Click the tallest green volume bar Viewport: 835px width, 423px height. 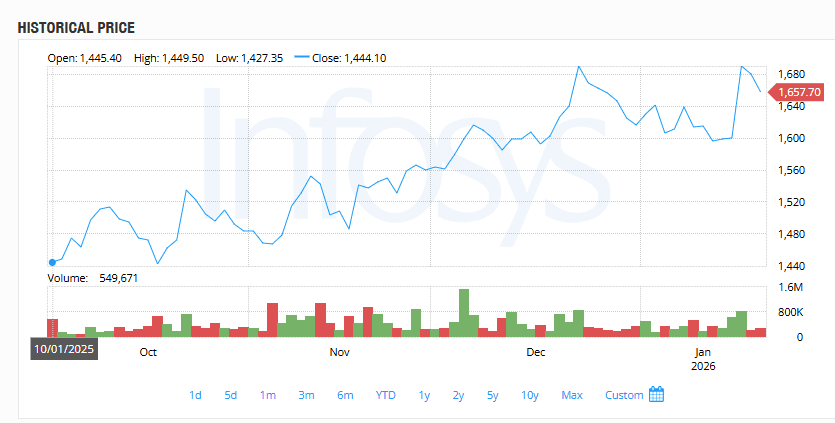pos(463,312)
